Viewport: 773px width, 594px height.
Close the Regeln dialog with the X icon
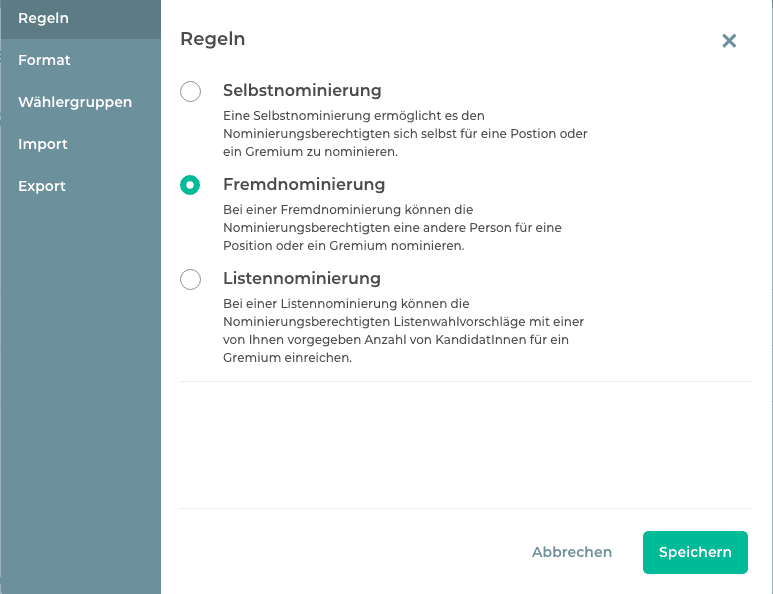[729, 40]
